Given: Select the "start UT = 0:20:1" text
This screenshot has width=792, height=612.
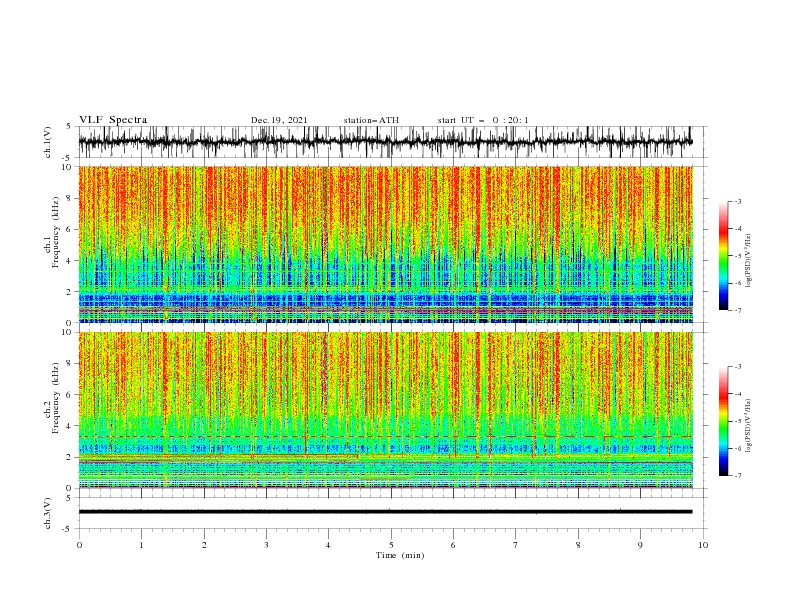Looking at the screenshot, I should [x=483, y=120].
